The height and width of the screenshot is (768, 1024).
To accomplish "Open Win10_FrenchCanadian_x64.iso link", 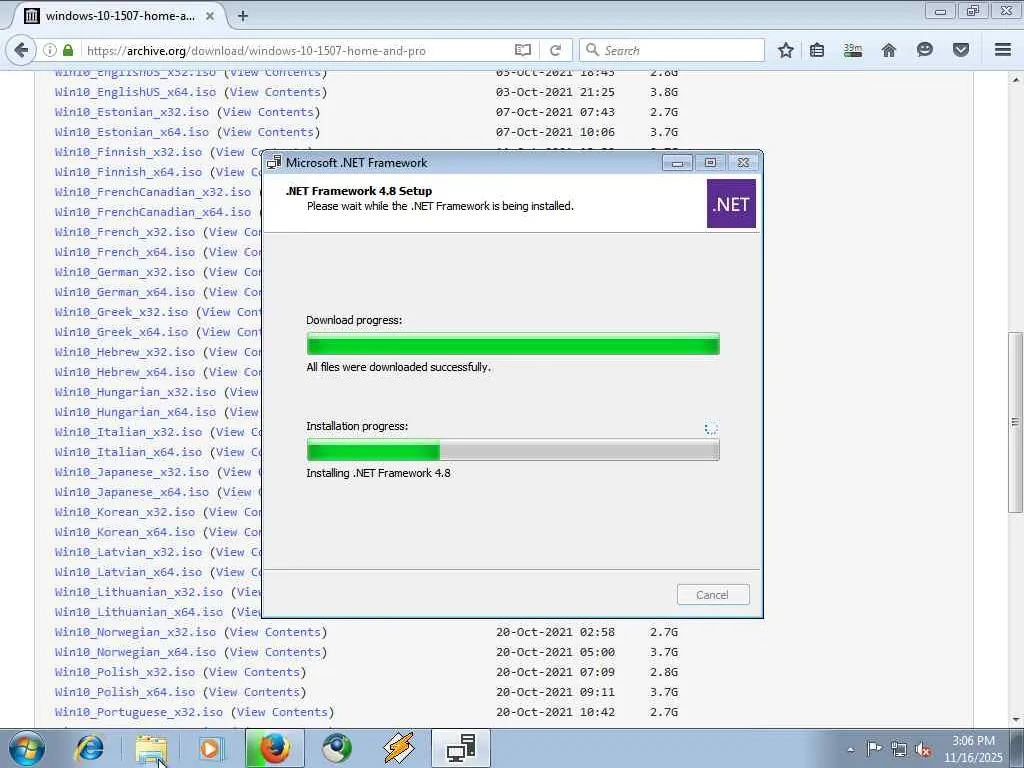I will click(153, 212).
